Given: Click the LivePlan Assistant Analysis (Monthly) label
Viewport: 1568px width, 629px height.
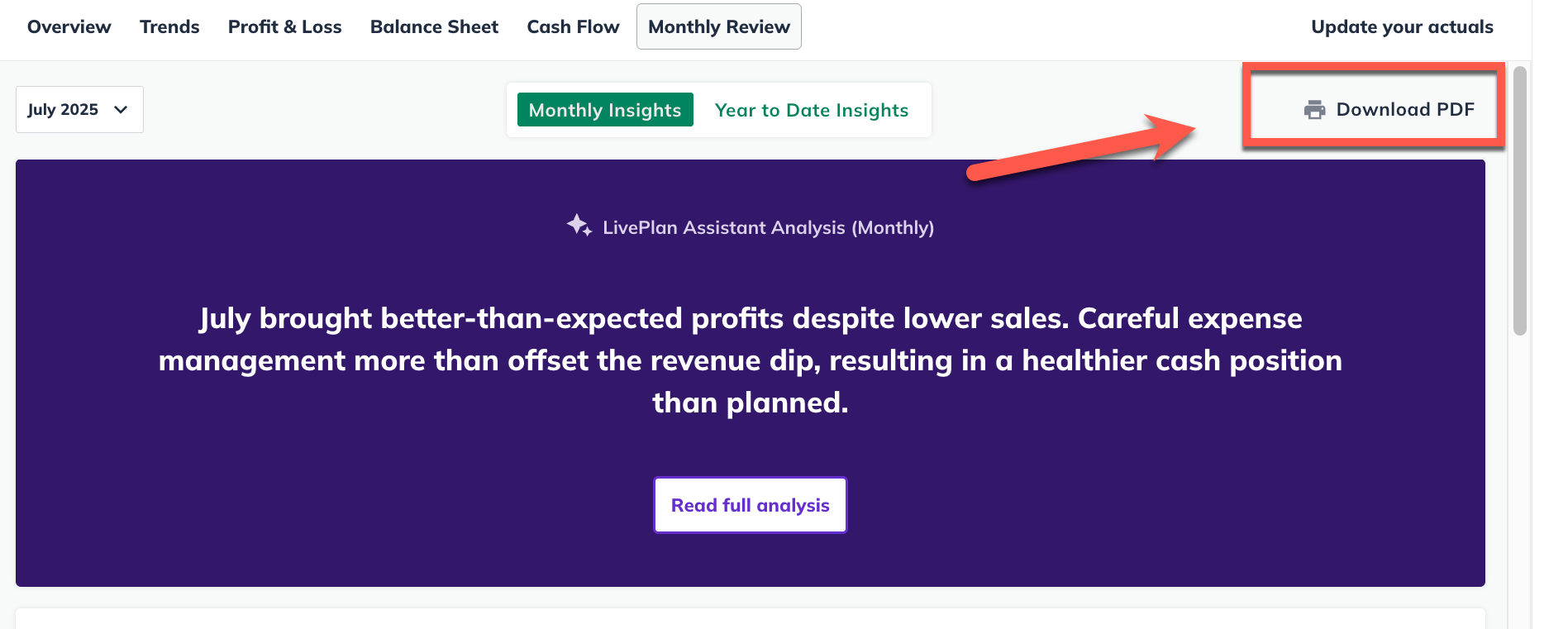Looking at the screenshot, I should pyautogui.click(x=768, y=227).
